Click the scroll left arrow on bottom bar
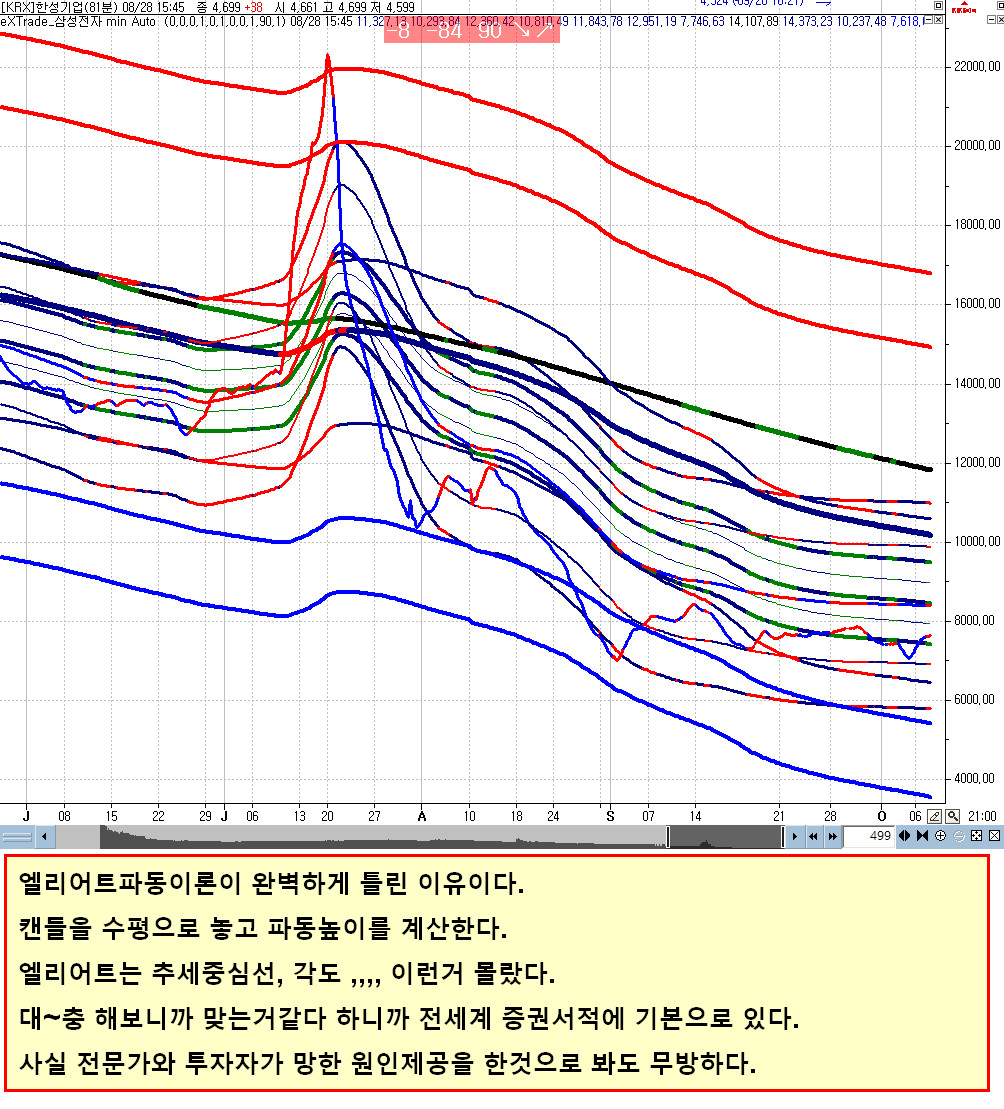Viewport: 1004px width, 1109px height. coord(45,837)
